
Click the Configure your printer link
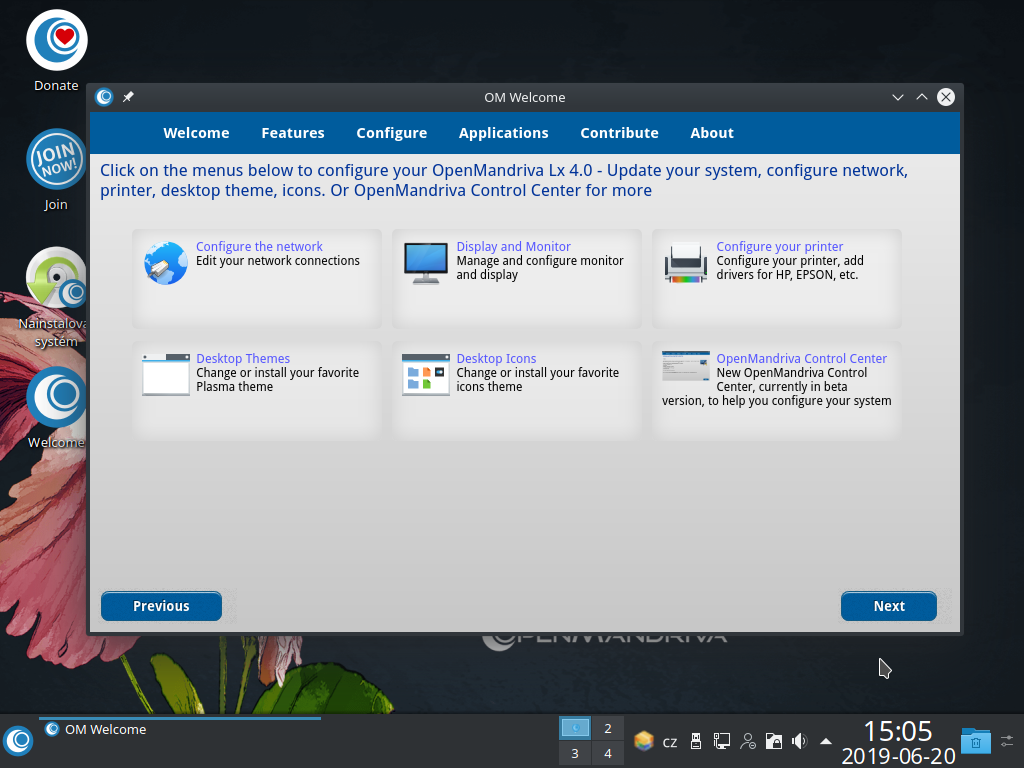780,246
